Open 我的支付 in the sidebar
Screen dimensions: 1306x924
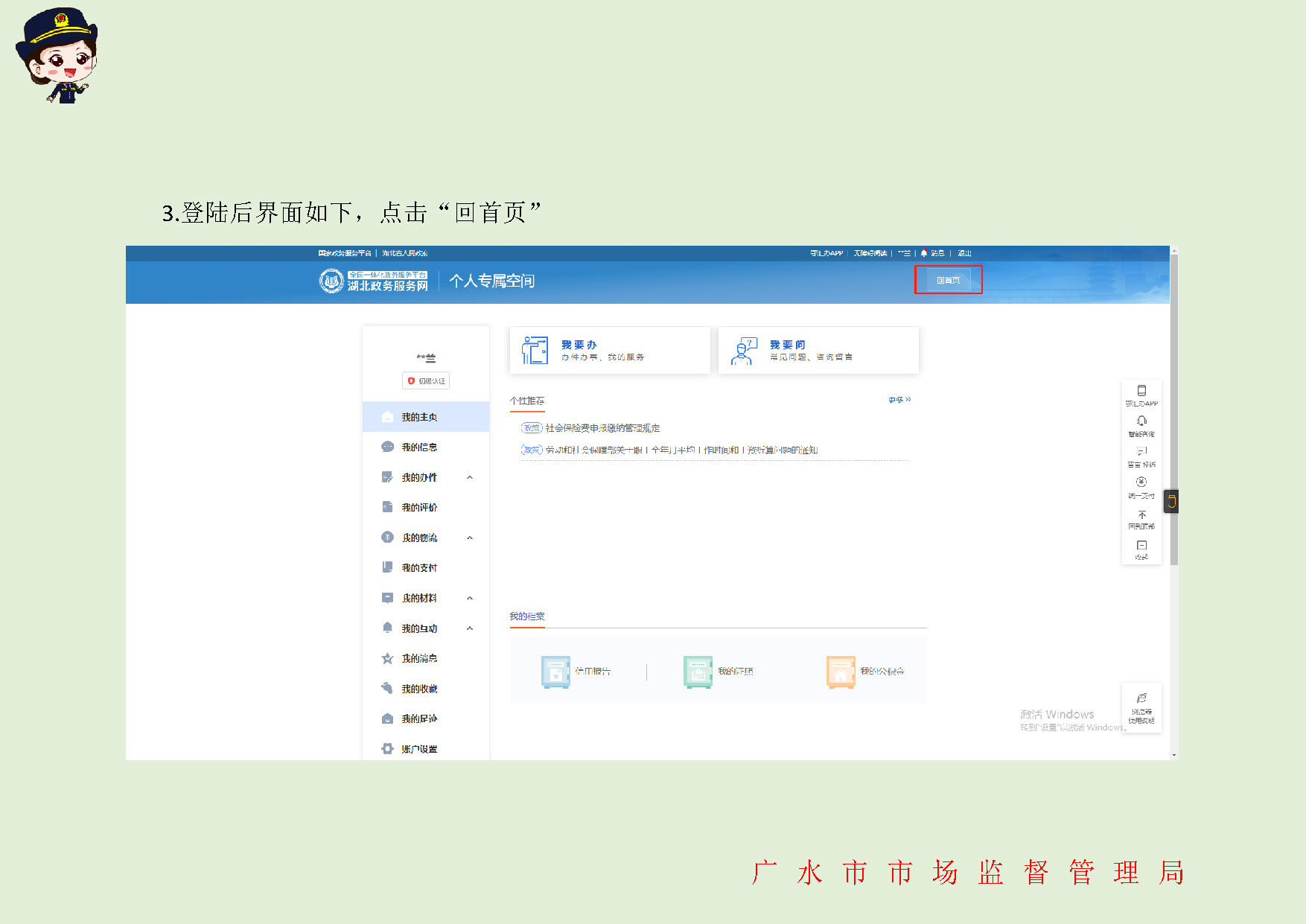tap(419, 567)
